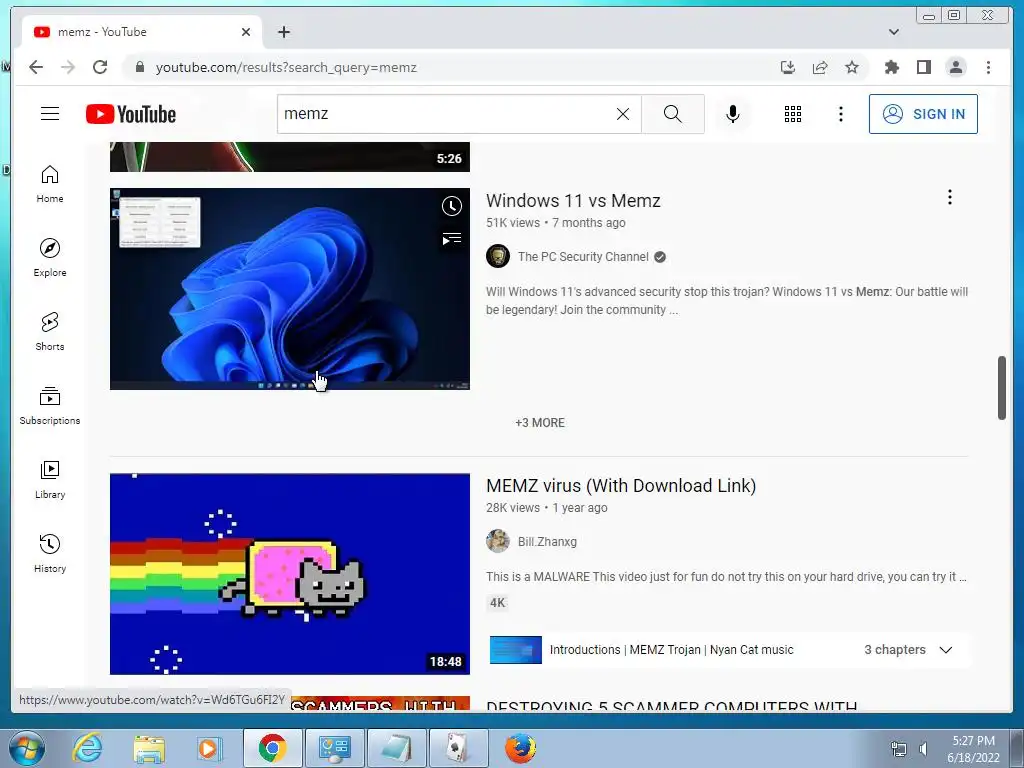
Task: Click the Introductions chapter thumbnail
Action: [x=515, y=650]
